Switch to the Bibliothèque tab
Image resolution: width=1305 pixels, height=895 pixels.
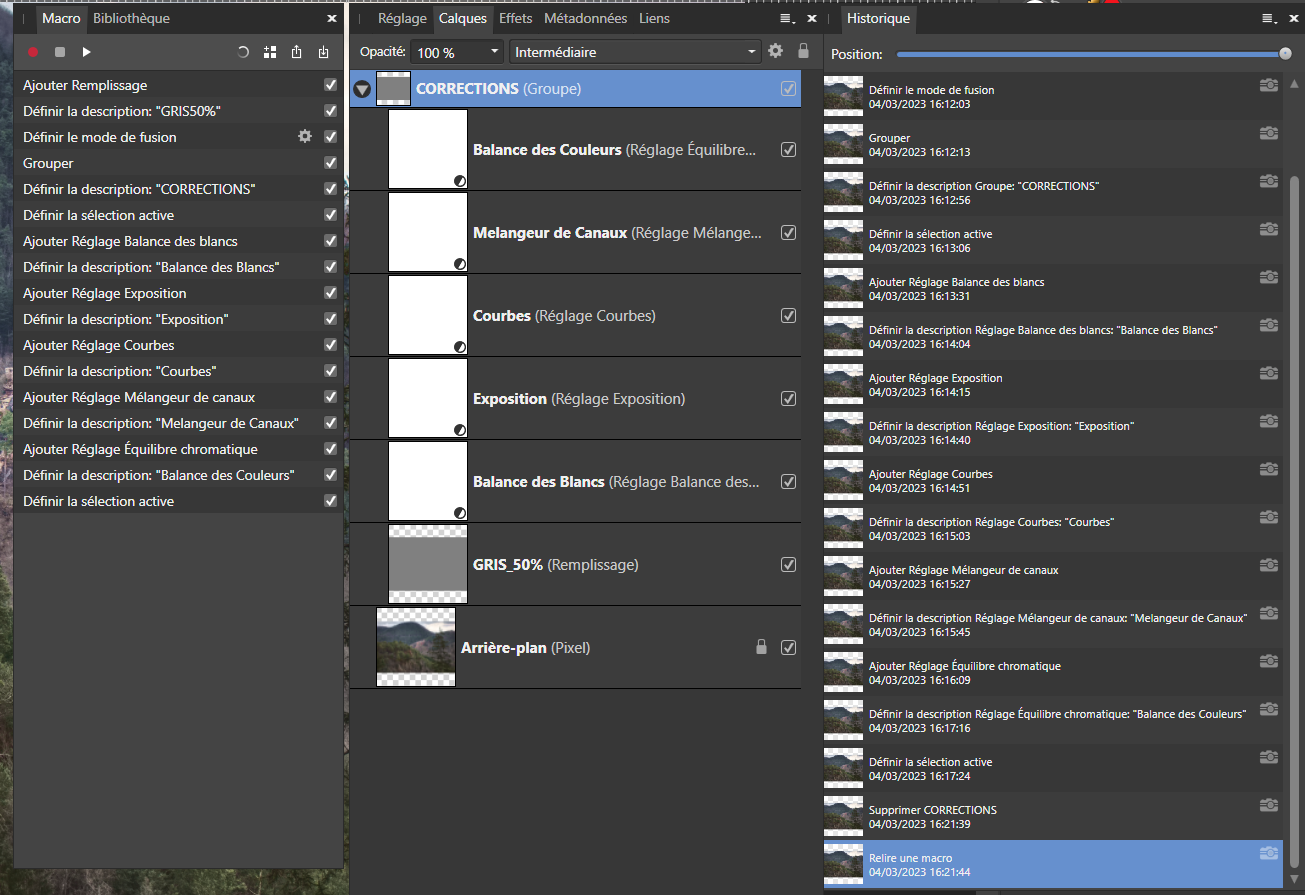pos(131,18)
